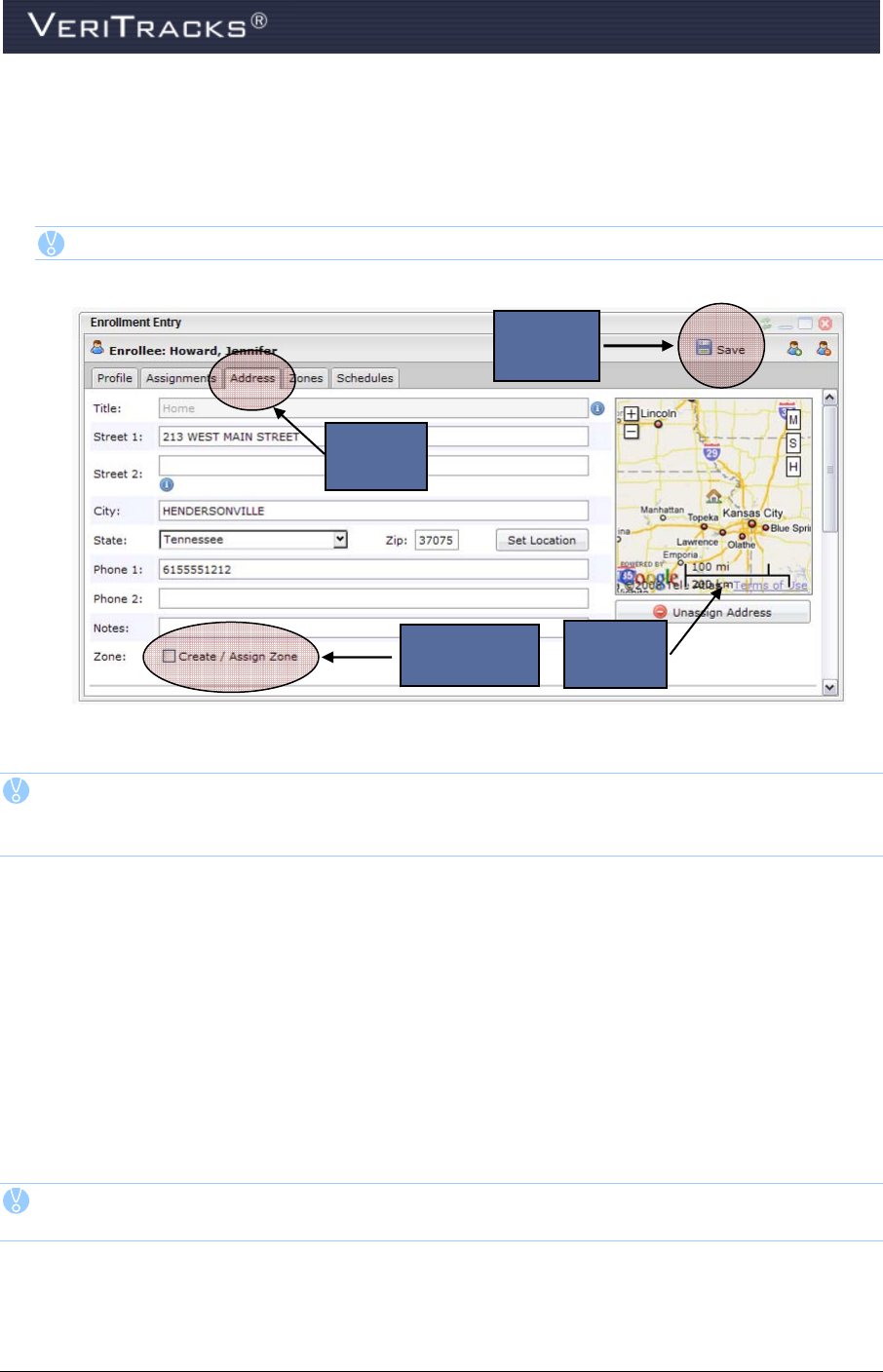883x1372 pixels.
Task: Click in the Notes field
Action: pyautogui.click(x=373, y=628)
